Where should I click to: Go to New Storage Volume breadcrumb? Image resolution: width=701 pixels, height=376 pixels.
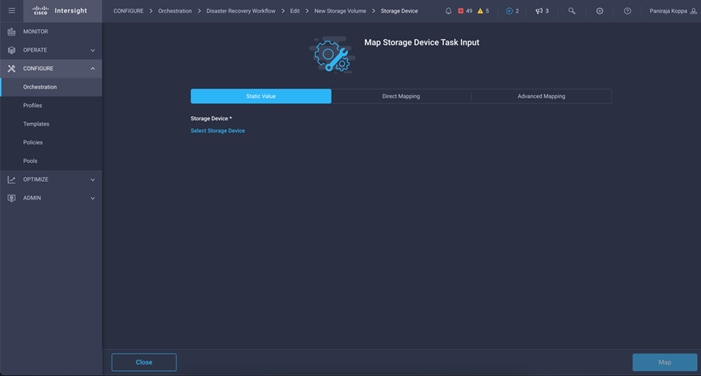(x=340, y=11)
